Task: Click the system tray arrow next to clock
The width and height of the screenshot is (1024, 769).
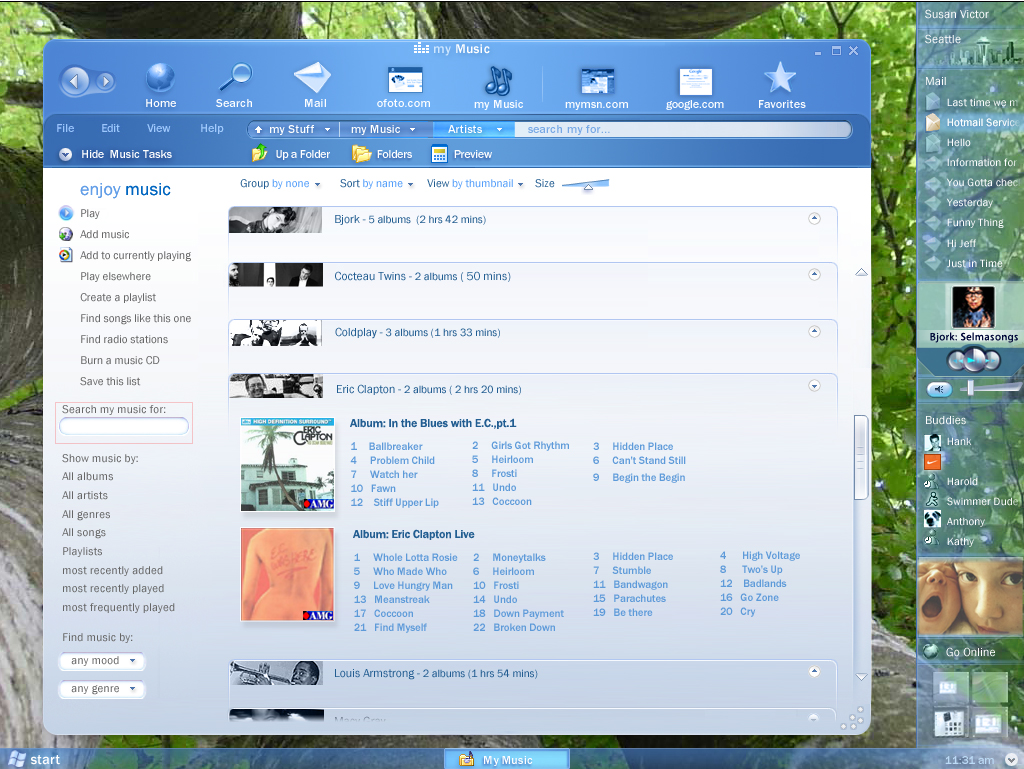Action: [x=1011, y=760]
